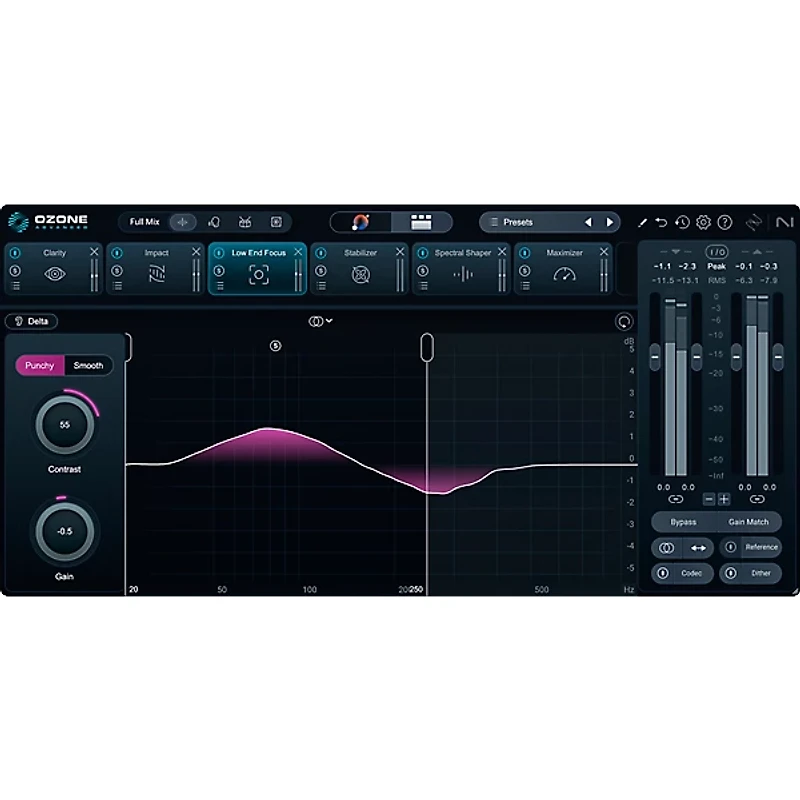Click the 250 Hz crossover handle

[x=427, y=348]
